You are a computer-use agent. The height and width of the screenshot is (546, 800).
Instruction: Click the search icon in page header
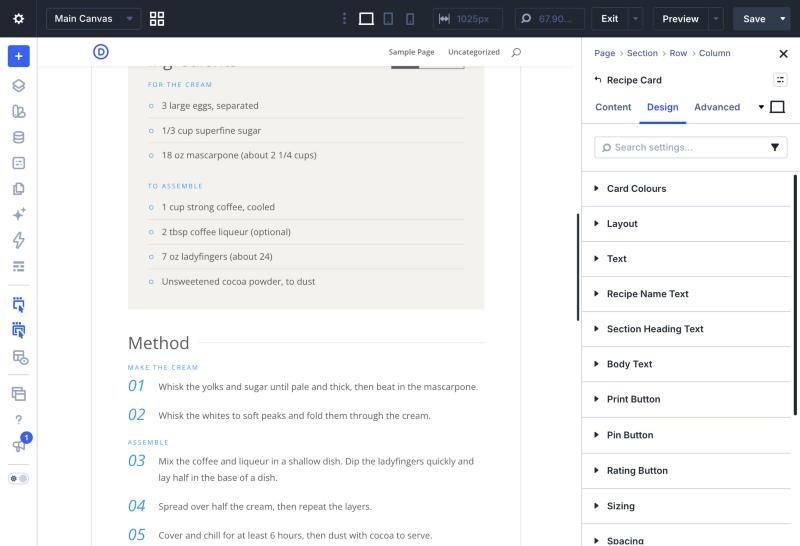(x=516, y=52)
